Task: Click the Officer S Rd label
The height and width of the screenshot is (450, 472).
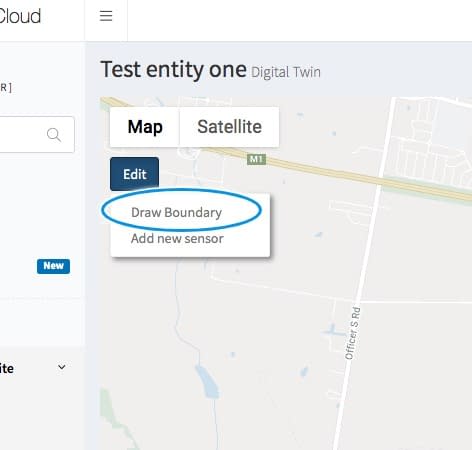Action: [x=352, y=333]
